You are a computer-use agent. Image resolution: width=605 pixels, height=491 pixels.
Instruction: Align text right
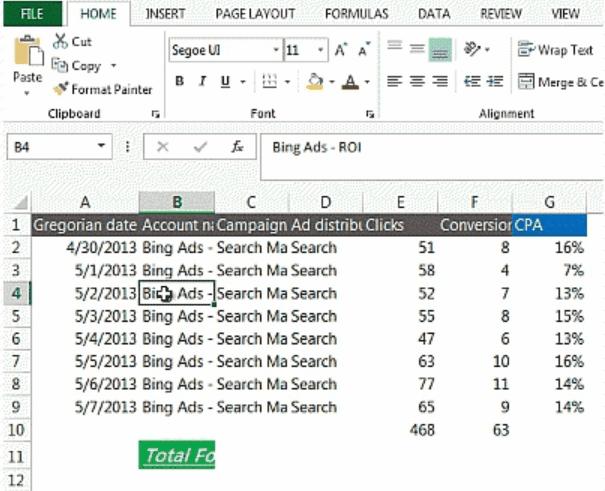(x=440, y=81)
